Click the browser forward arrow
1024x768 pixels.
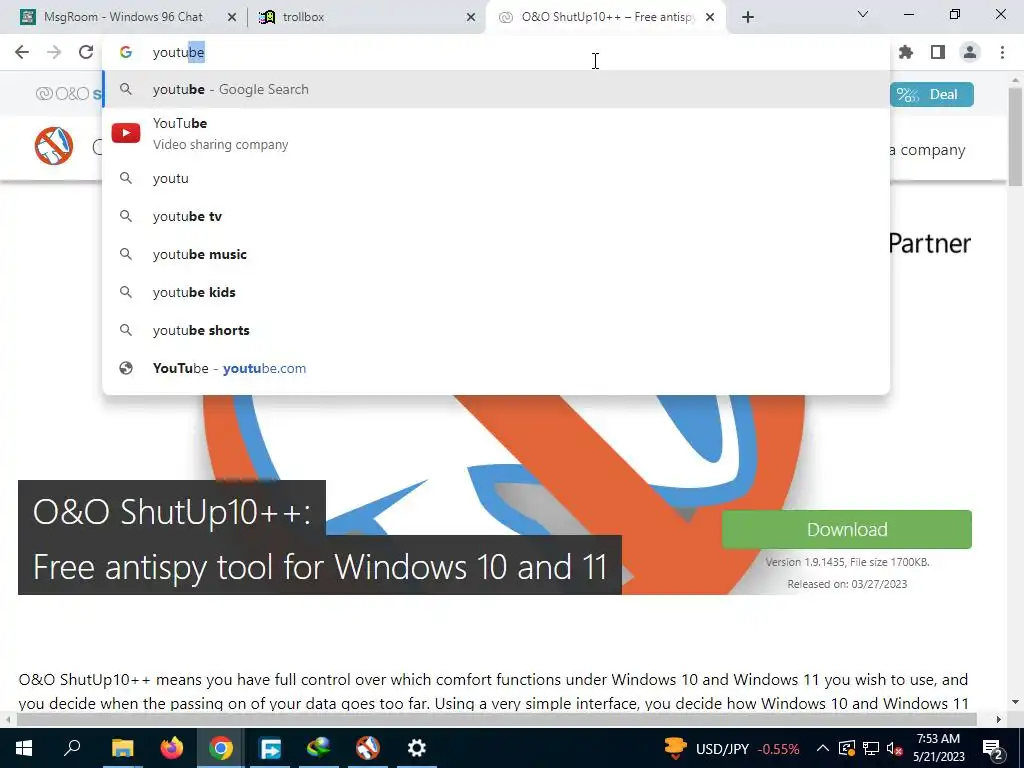click(54, 52)
